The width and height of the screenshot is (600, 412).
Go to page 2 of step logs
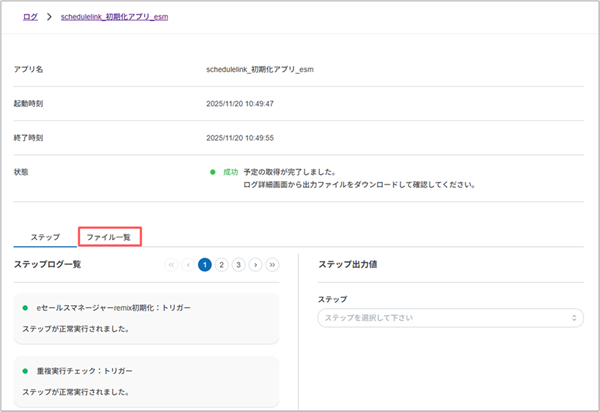coord(222,265)
